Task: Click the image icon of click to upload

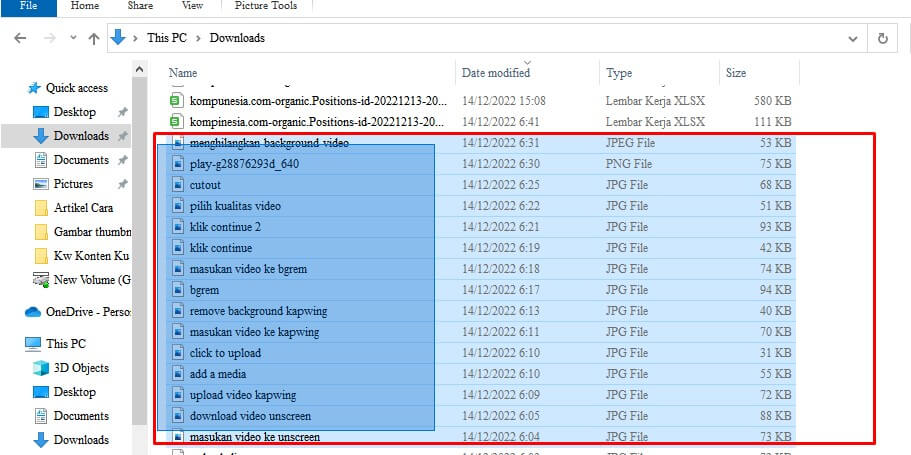Action: (x=178, y=353)
